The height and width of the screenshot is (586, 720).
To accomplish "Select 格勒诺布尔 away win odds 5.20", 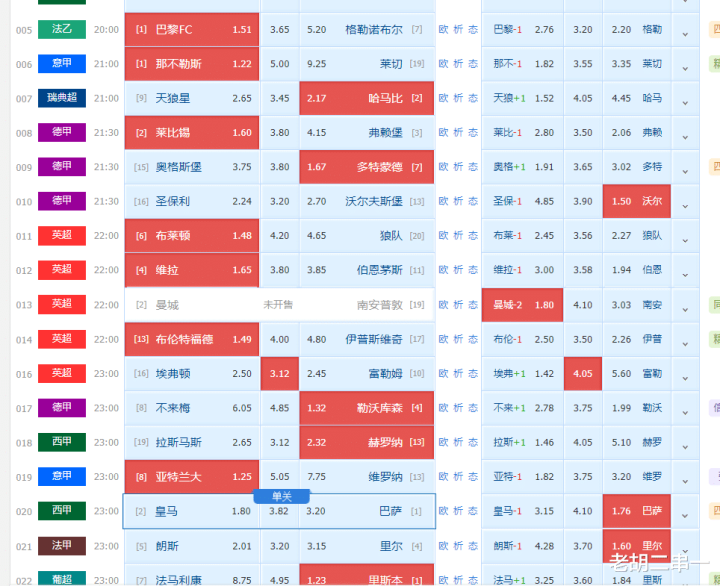I will (366, 29).
